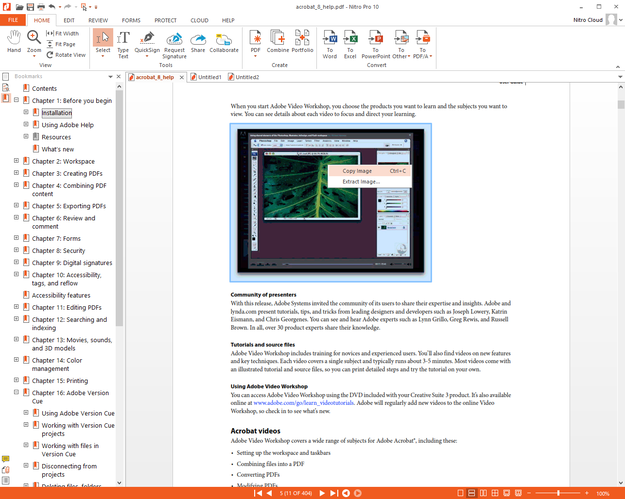Save document via quick access toolbar
The image size is (625, 499).
tap(30, 7)
